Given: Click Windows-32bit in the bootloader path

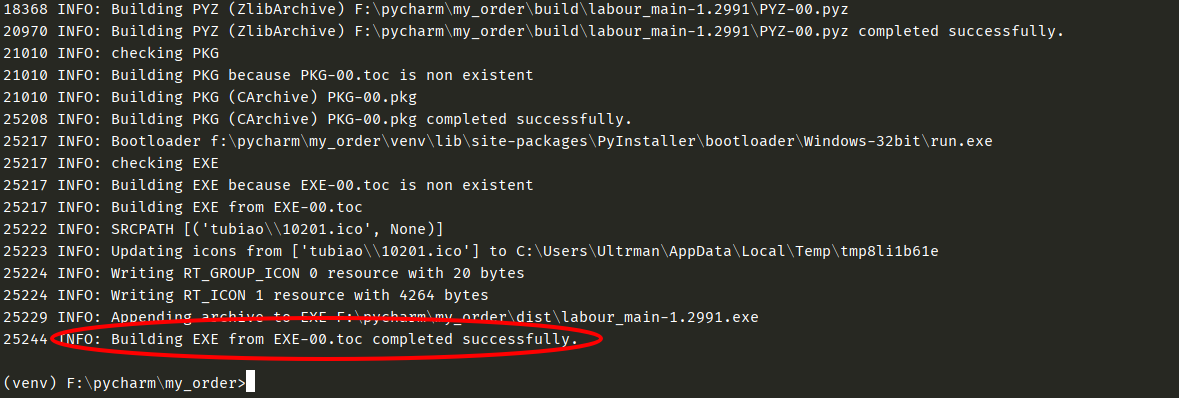Looking at the screenshot, I should tap(862, 141).
